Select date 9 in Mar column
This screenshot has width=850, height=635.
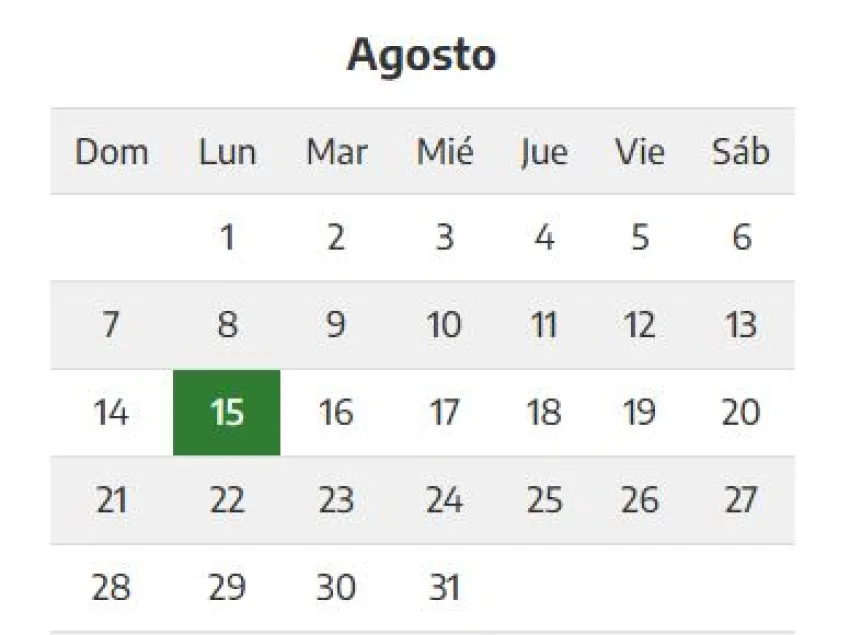pyautogui.click(x=336, y=325)
